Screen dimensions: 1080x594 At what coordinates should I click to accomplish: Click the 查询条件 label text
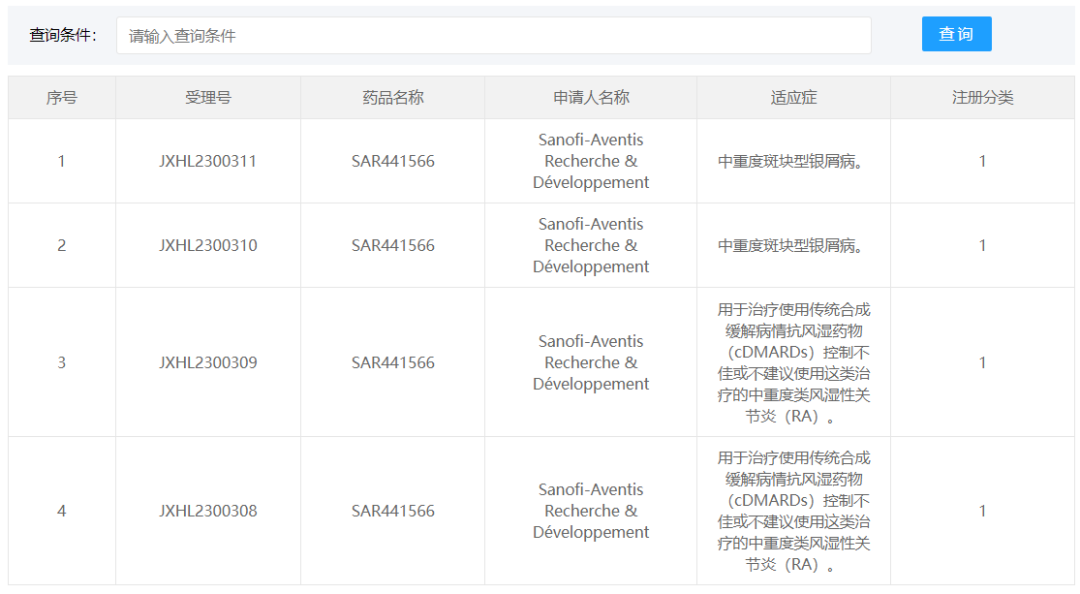pyautogui.click(x=63, y=35)
